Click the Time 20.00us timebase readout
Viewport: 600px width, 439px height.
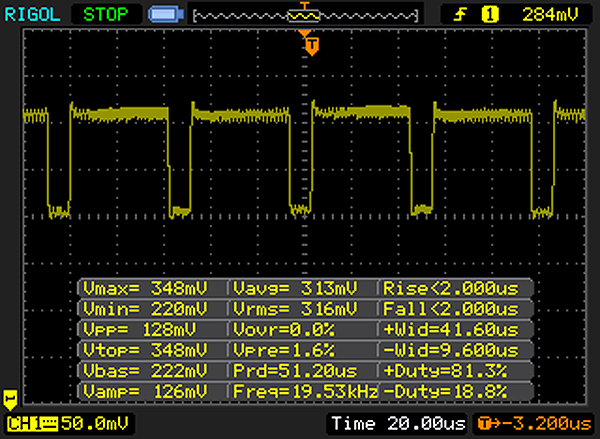pos(398,424)
